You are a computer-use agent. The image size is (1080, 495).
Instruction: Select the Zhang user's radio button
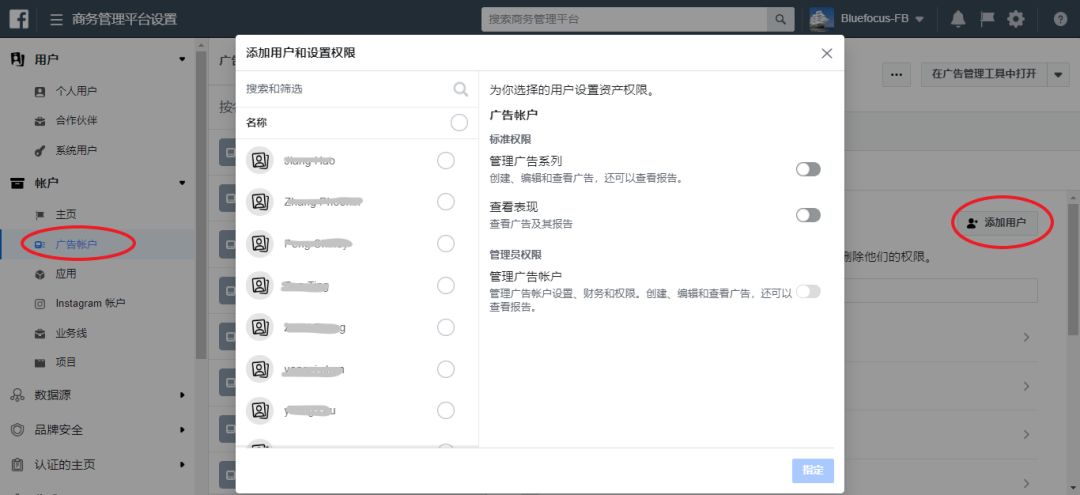click(x=446, y=202)
